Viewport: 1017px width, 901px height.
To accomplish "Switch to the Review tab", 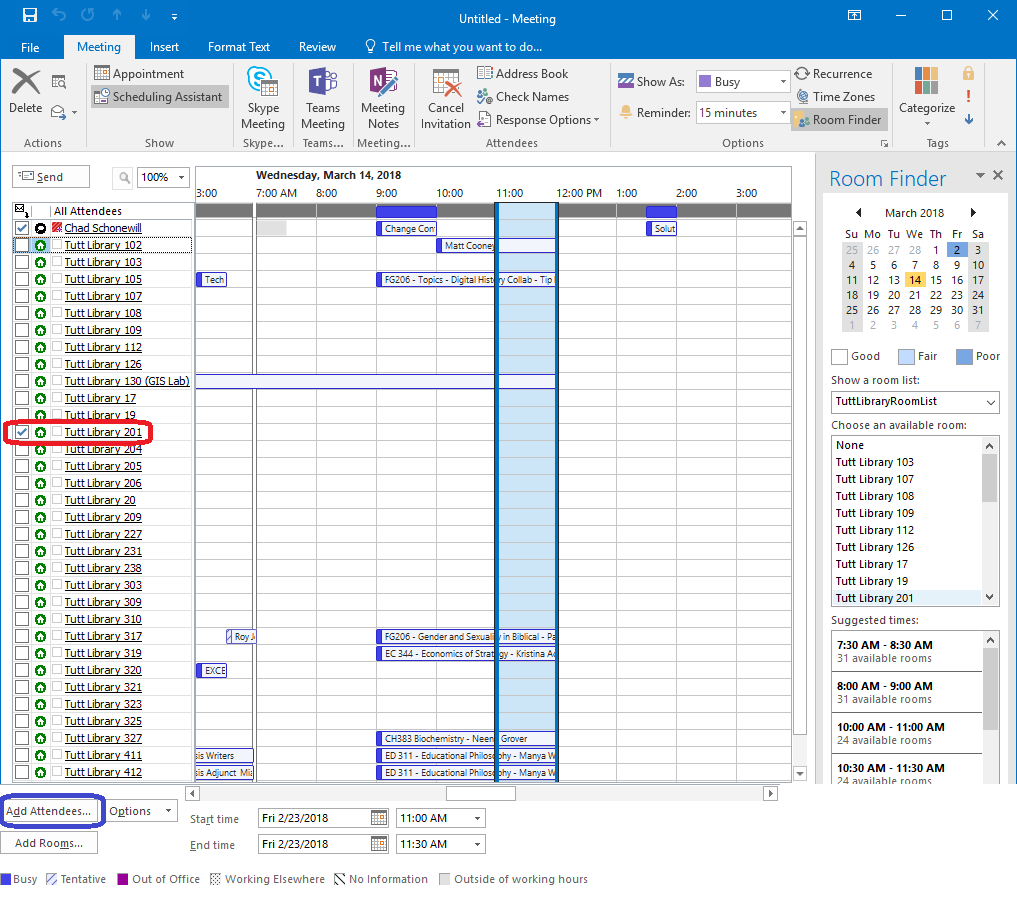I will click(317, 47).
